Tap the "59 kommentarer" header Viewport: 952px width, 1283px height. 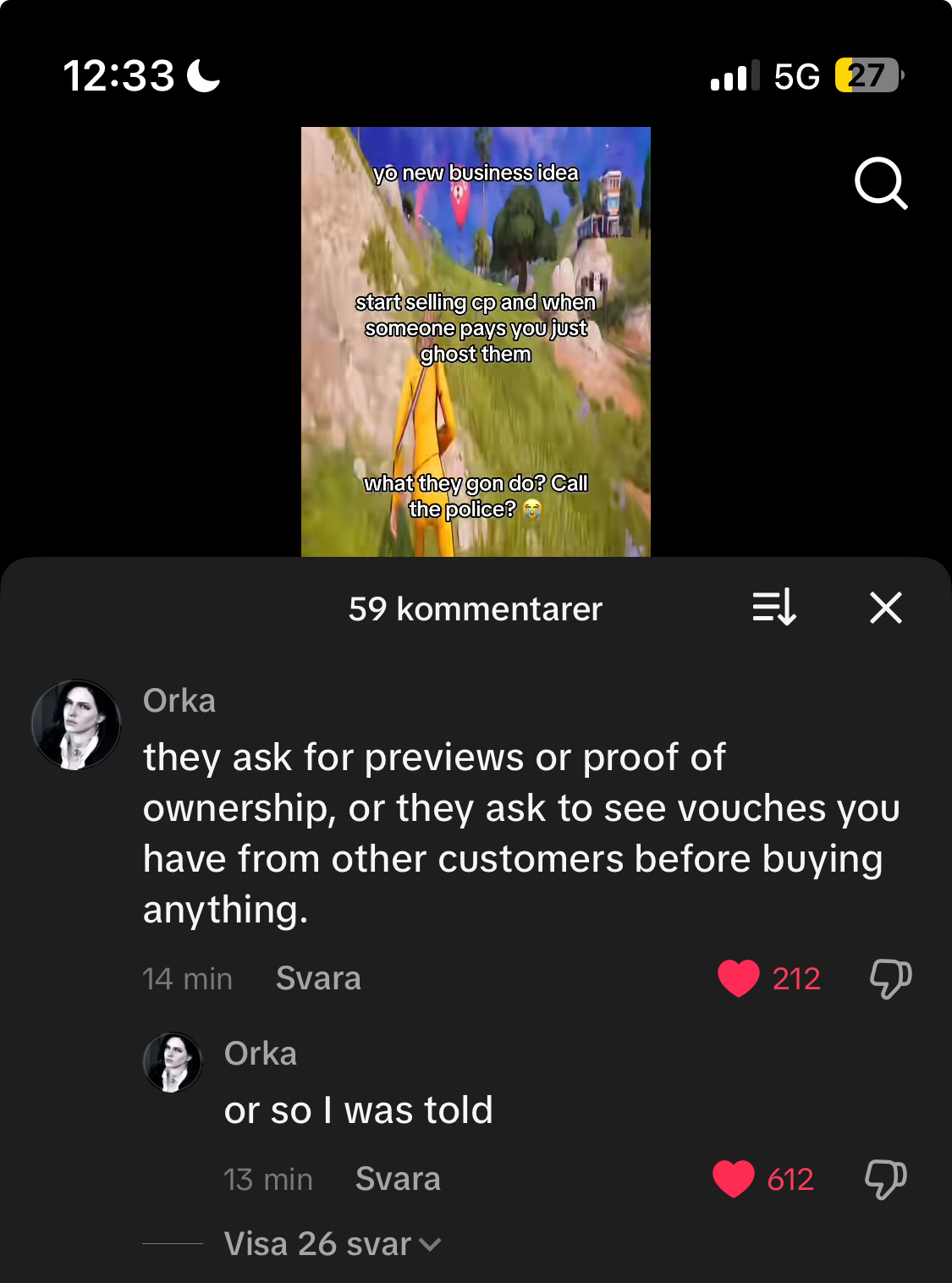pyautogui.click(x=476, y=608)
